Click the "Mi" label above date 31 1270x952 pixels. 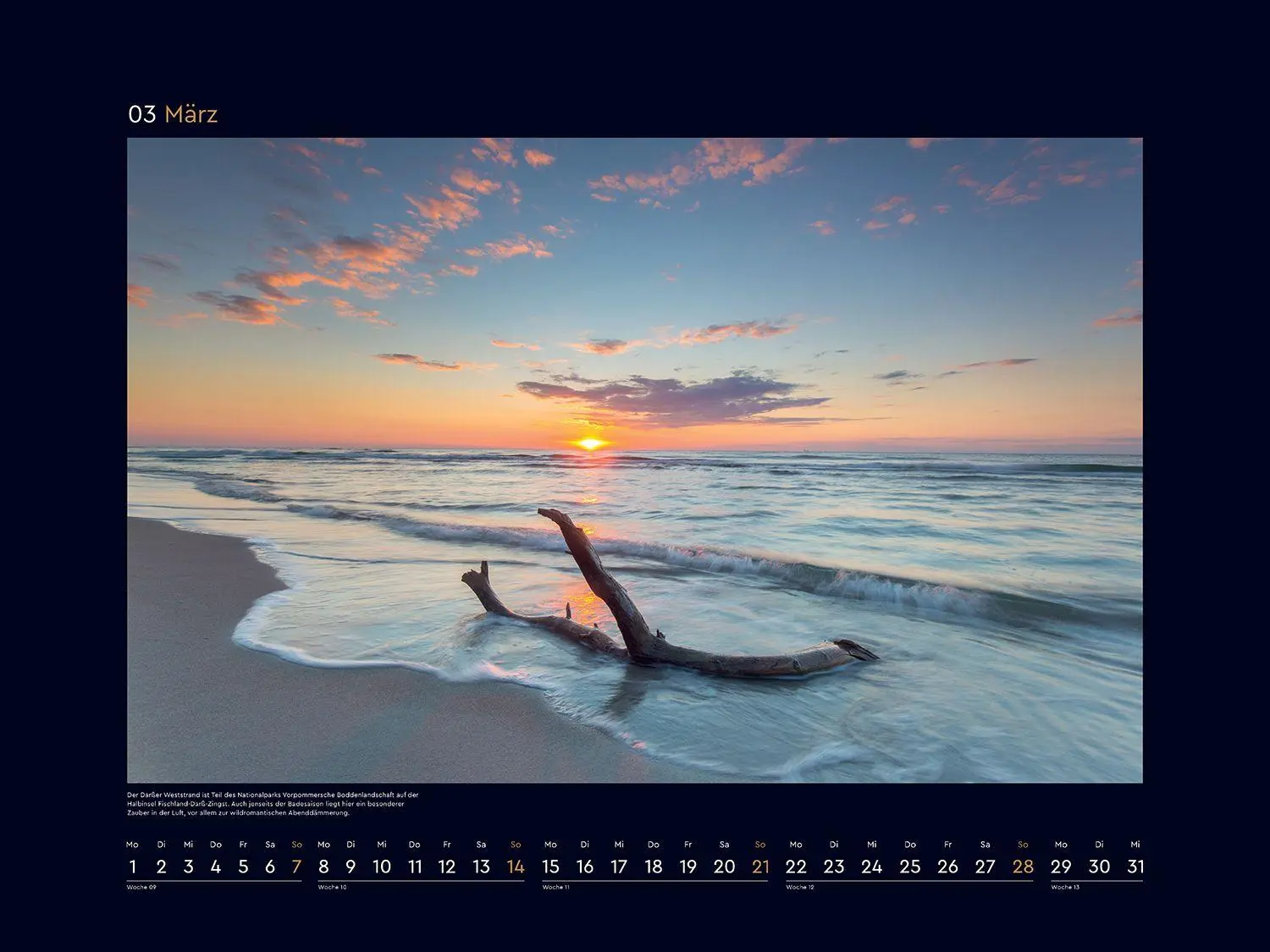pos(1135,845)
